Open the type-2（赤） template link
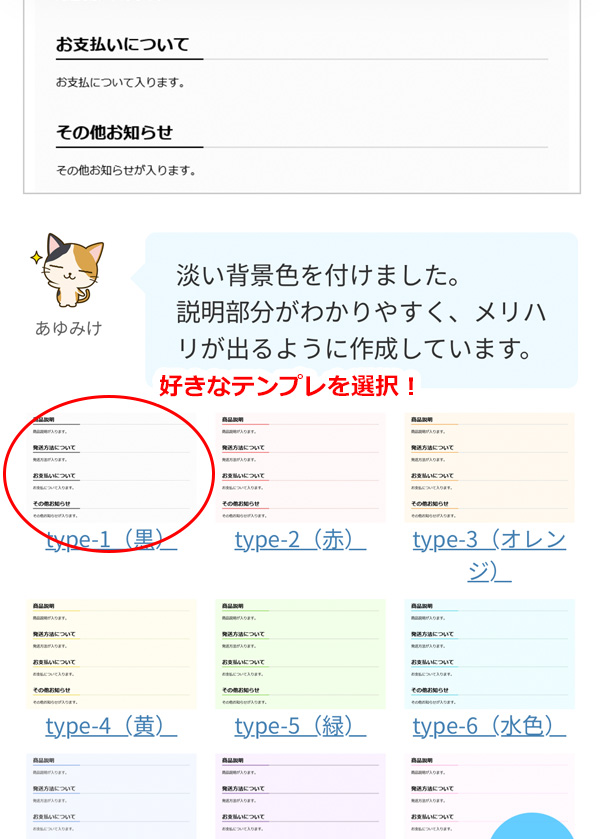The image size is (600, 839). [300, 540]
